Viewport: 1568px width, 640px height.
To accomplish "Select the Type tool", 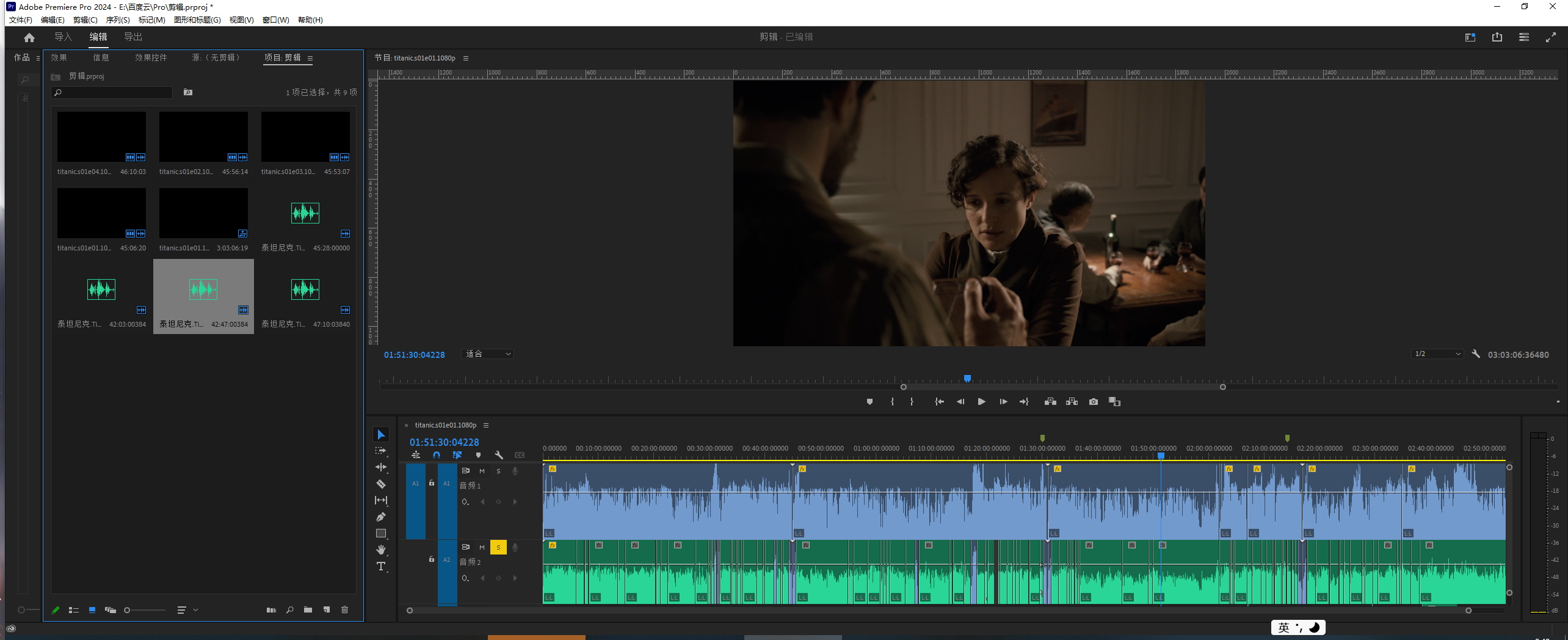I will [x=381, y=567].
